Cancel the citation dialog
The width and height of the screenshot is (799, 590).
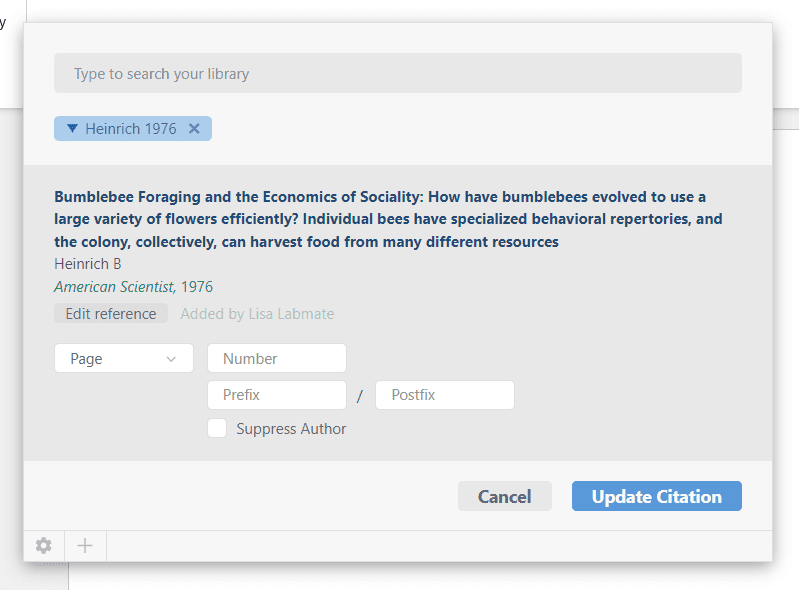click(504, 497)
